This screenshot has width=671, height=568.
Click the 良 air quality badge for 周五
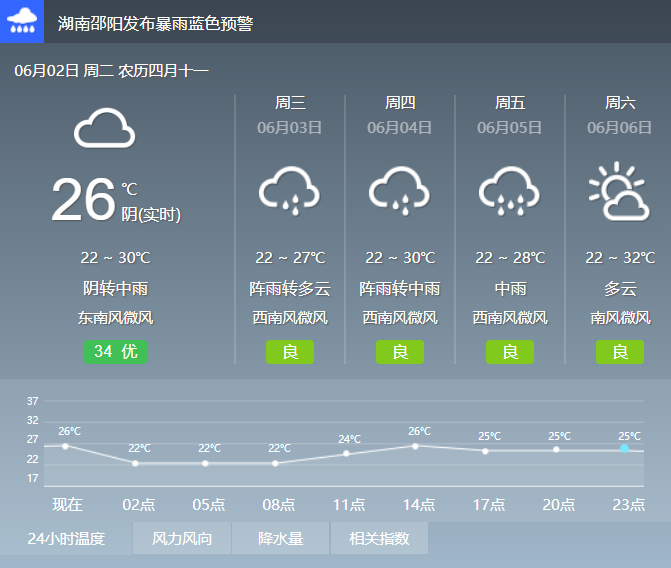tap(510, 352)
